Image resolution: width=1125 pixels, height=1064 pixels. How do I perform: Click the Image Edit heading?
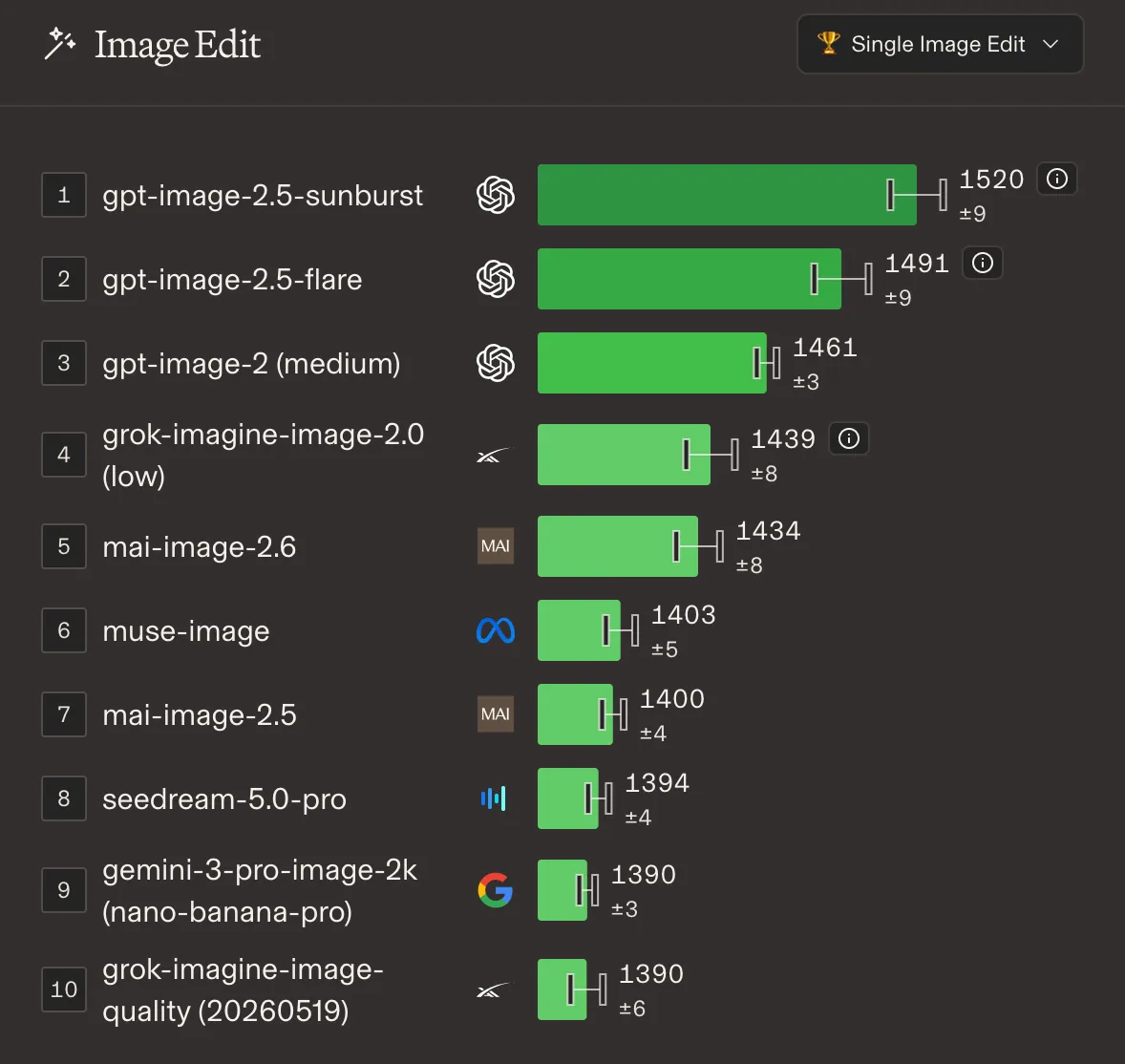point(178,45)
